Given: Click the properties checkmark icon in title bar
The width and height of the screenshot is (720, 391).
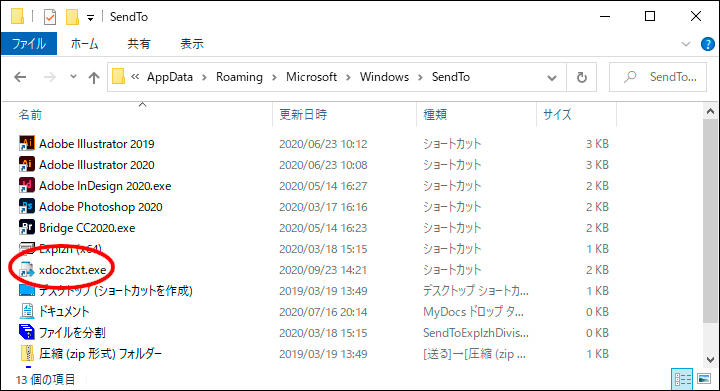Looking at the screenshot, I should point(50,17).
